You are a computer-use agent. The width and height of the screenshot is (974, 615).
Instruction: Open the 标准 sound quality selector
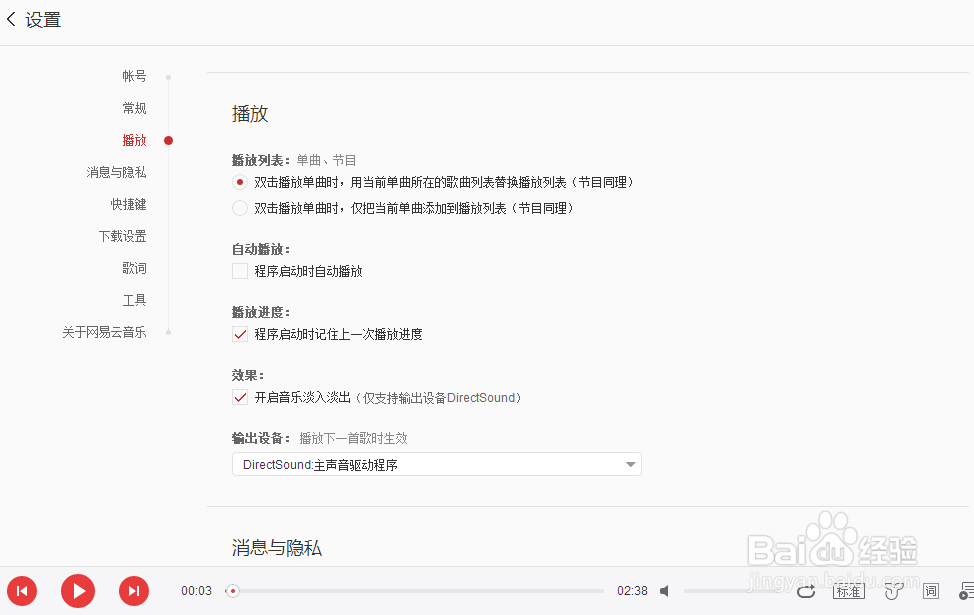click(x=848, y=591)
